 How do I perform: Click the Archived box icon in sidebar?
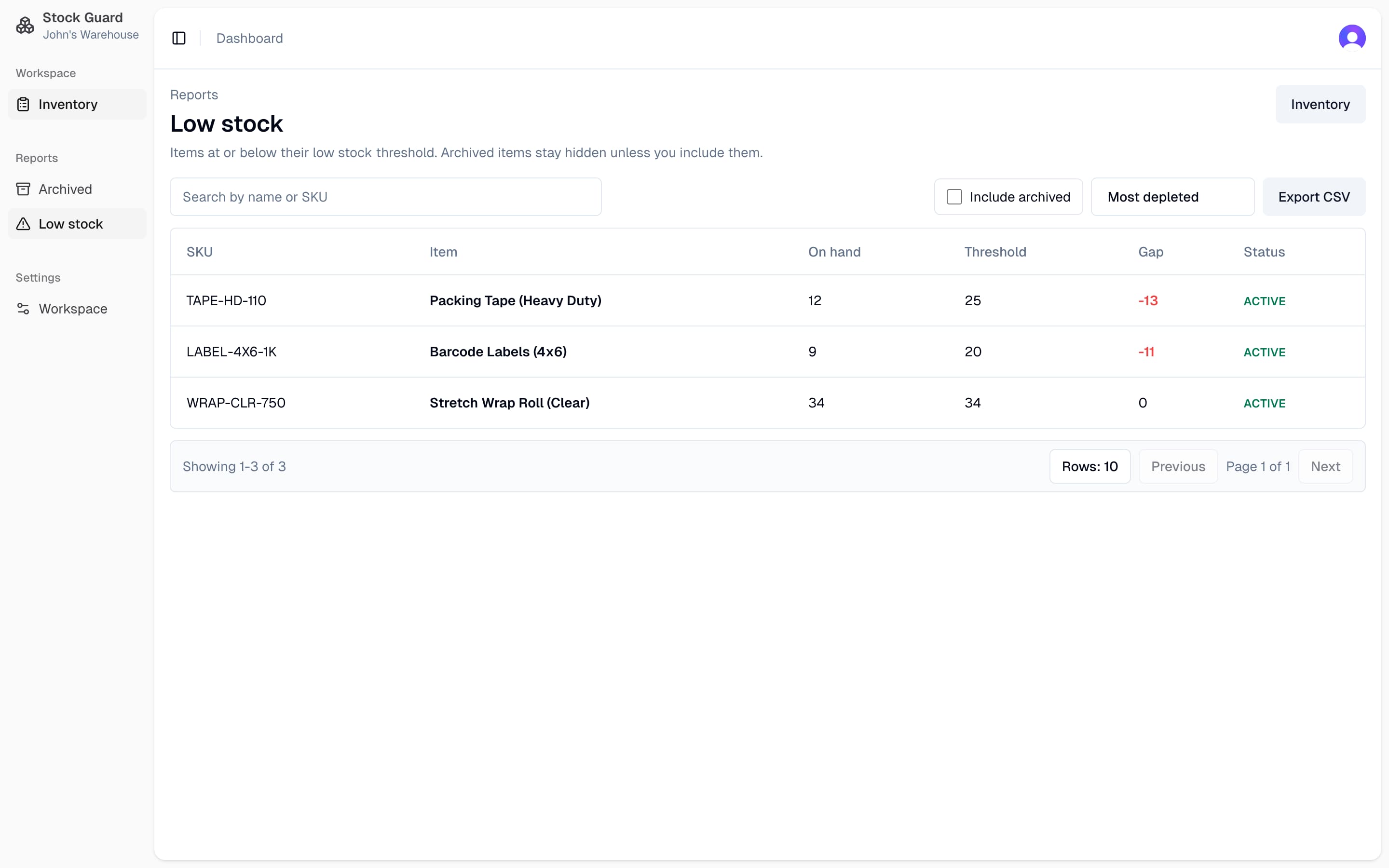23,189
